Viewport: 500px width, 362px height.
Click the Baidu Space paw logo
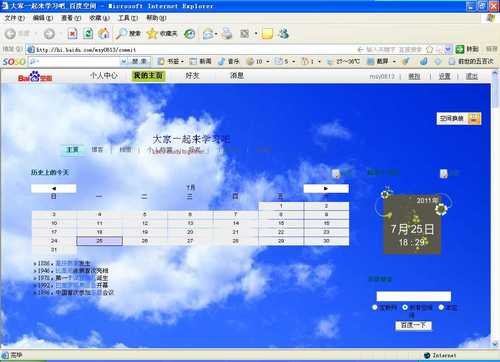pos(35,77)
